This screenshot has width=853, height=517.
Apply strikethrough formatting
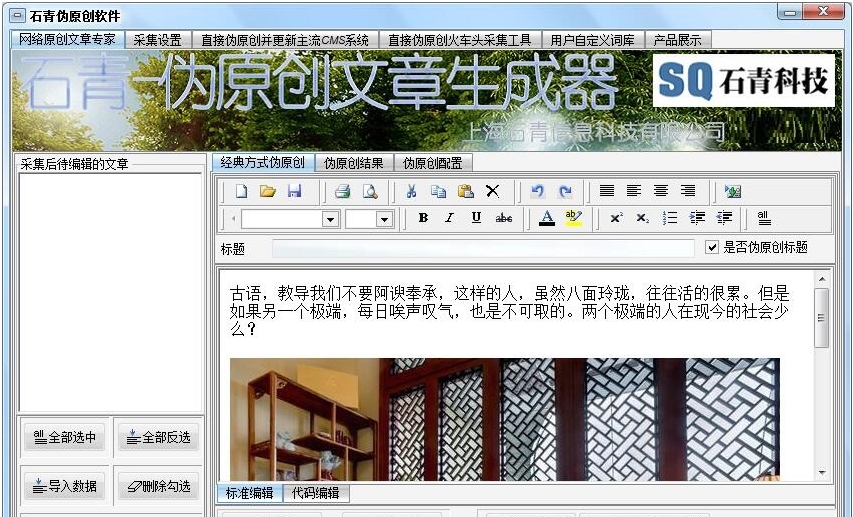click(x=504, y=218)
